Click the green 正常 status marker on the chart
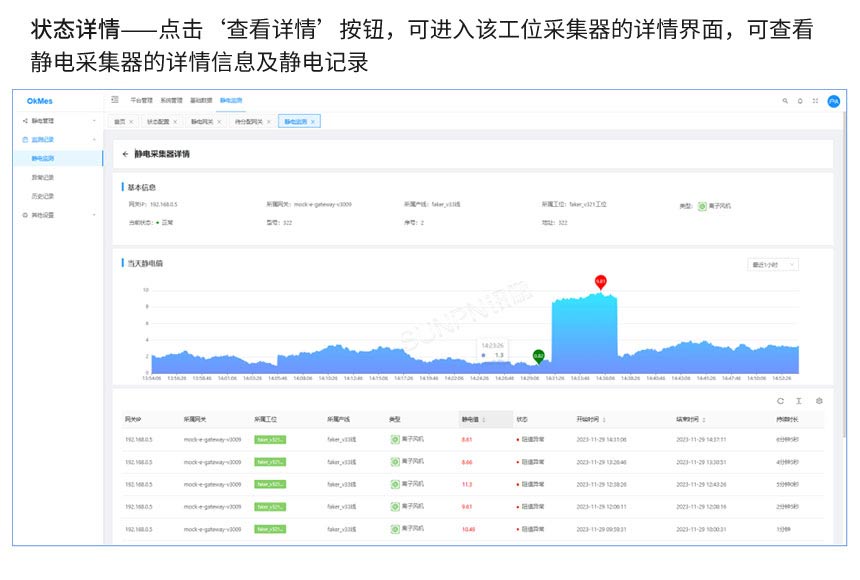 pos(538,356)
